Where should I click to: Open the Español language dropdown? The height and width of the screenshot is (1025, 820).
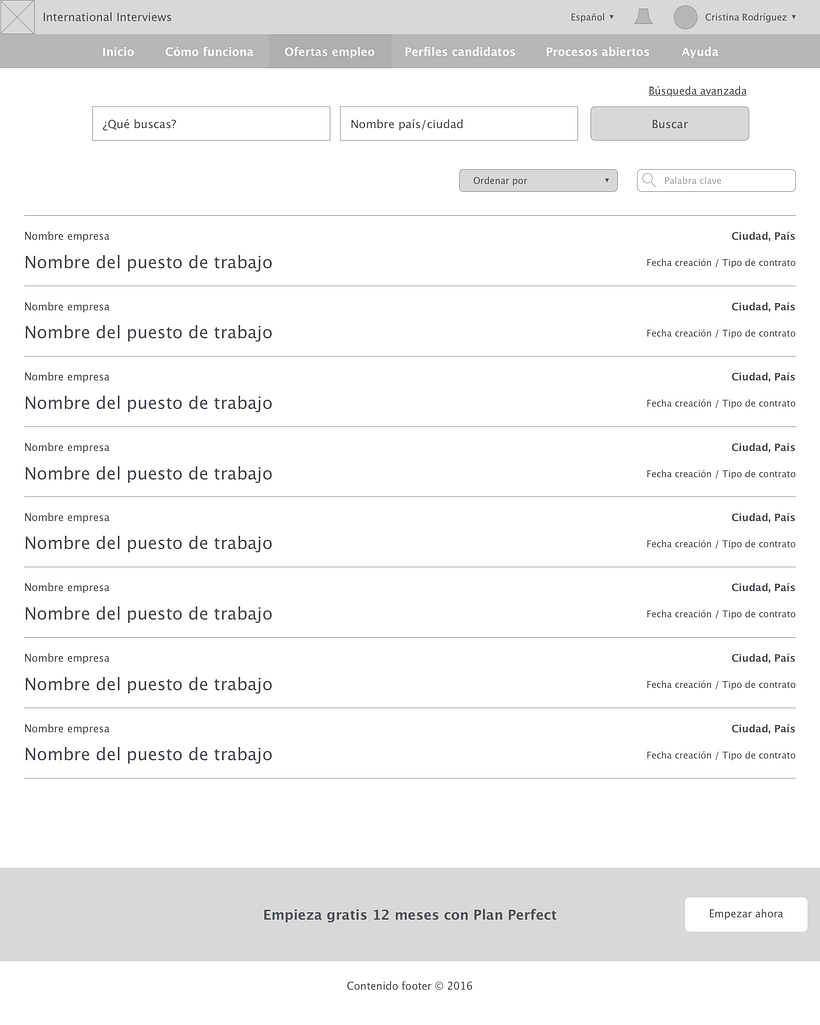pos(592,17)
